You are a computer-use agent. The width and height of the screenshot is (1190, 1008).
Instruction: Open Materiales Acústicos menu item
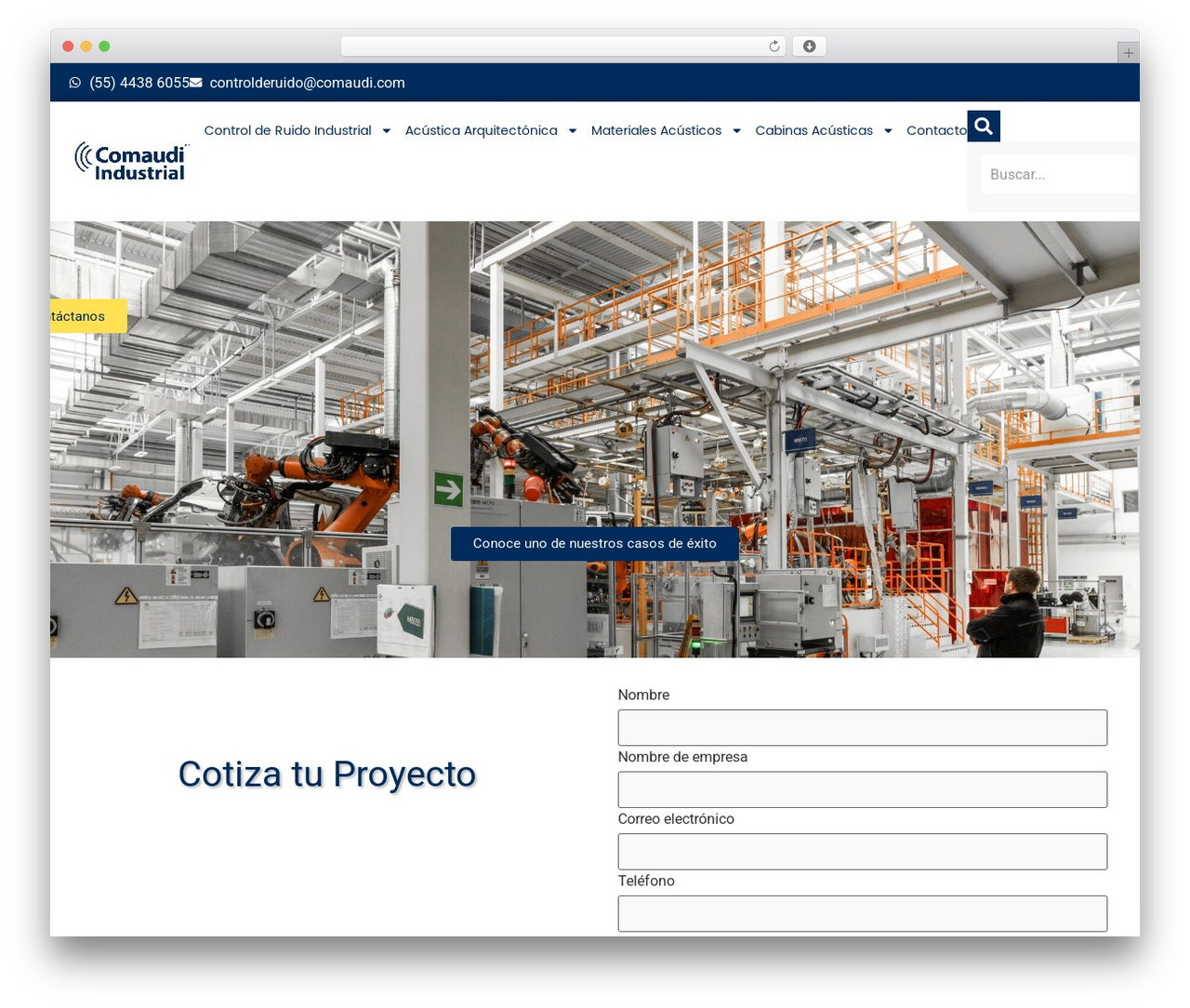[656, 130]
